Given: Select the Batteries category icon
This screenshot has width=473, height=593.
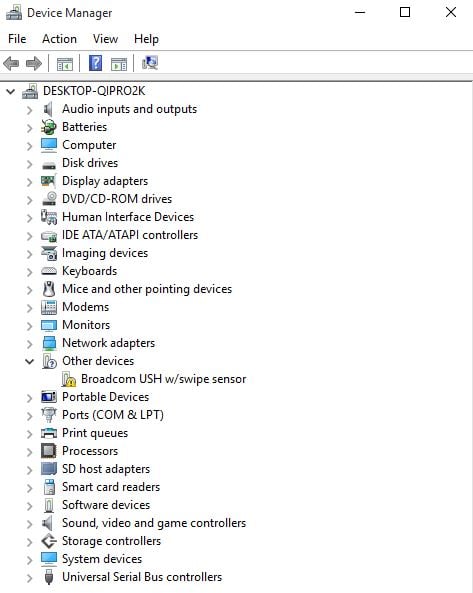Looking at the screenshot, I should coord(49,127).
